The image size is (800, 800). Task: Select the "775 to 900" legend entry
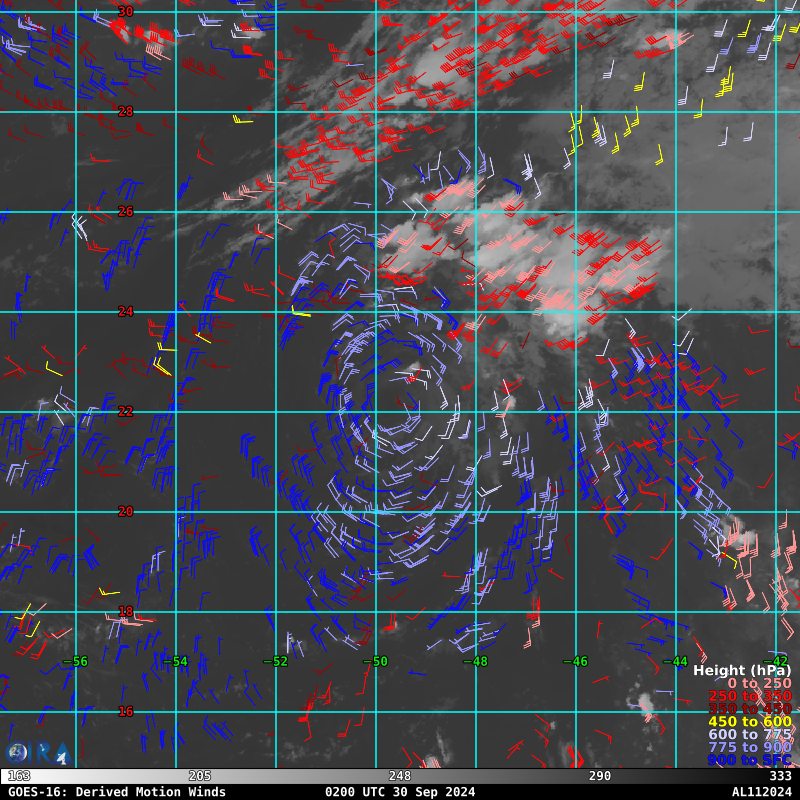[750, 747]
